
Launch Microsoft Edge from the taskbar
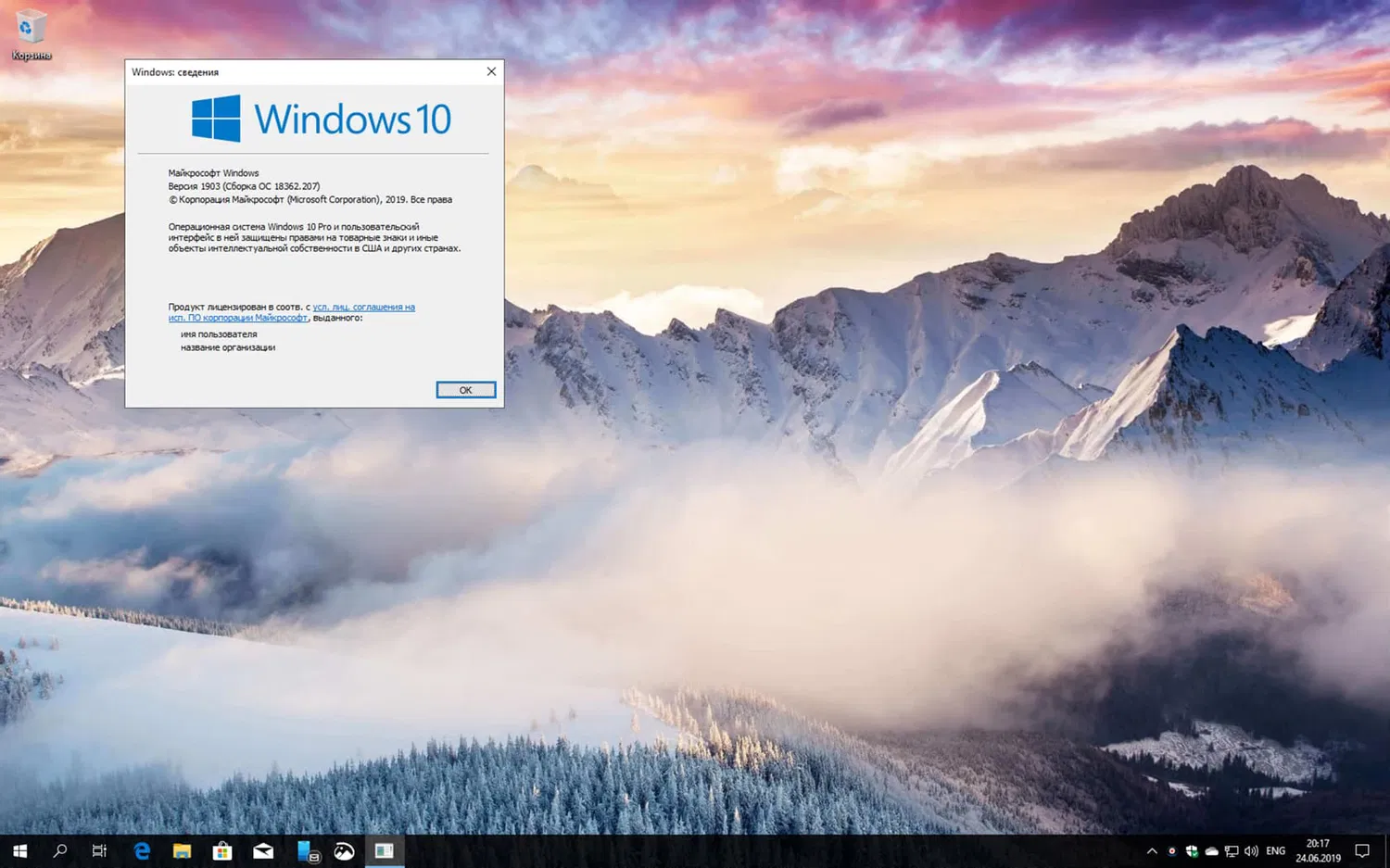pyautogui.click(x=141, y=850)
